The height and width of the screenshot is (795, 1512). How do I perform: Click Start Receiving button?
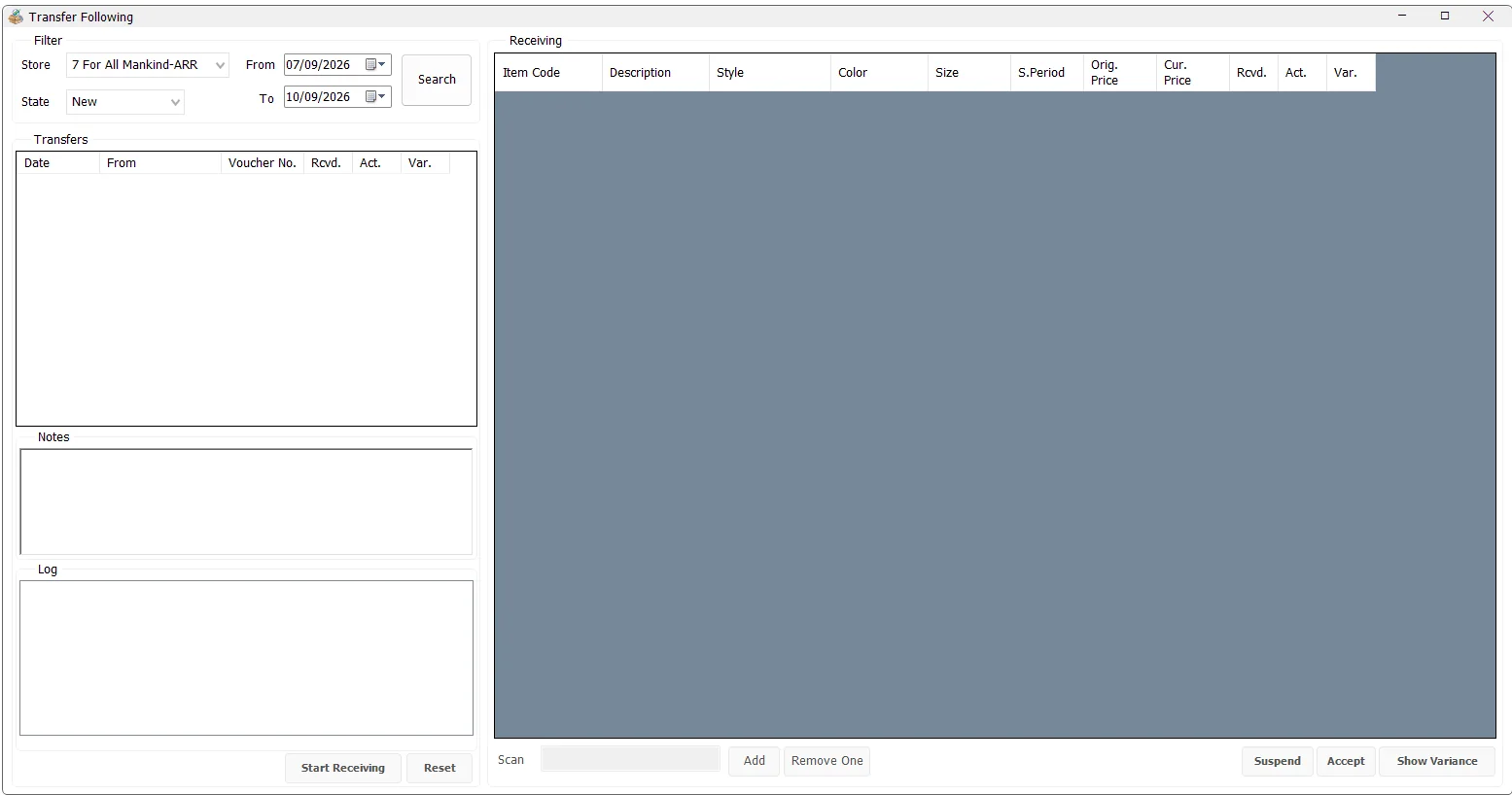point(343,768)
